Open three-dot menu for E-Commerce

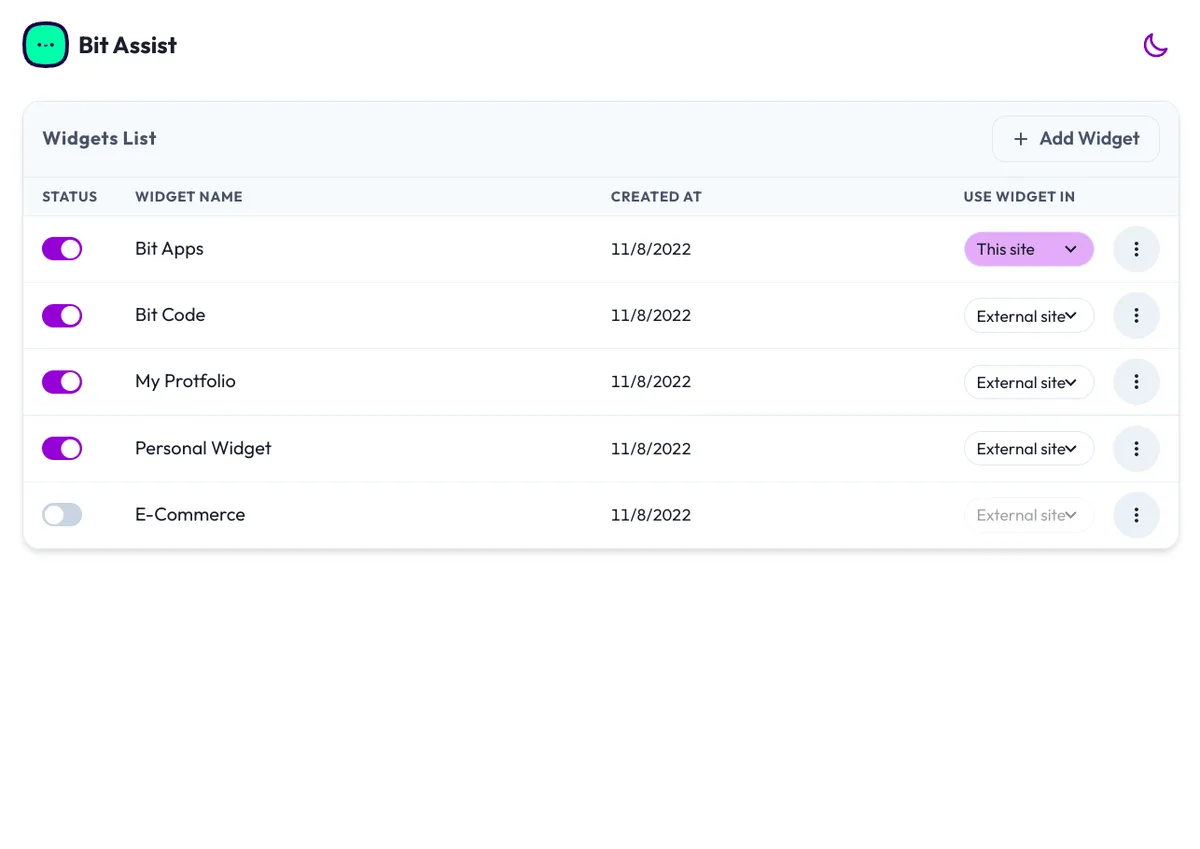1136,515
